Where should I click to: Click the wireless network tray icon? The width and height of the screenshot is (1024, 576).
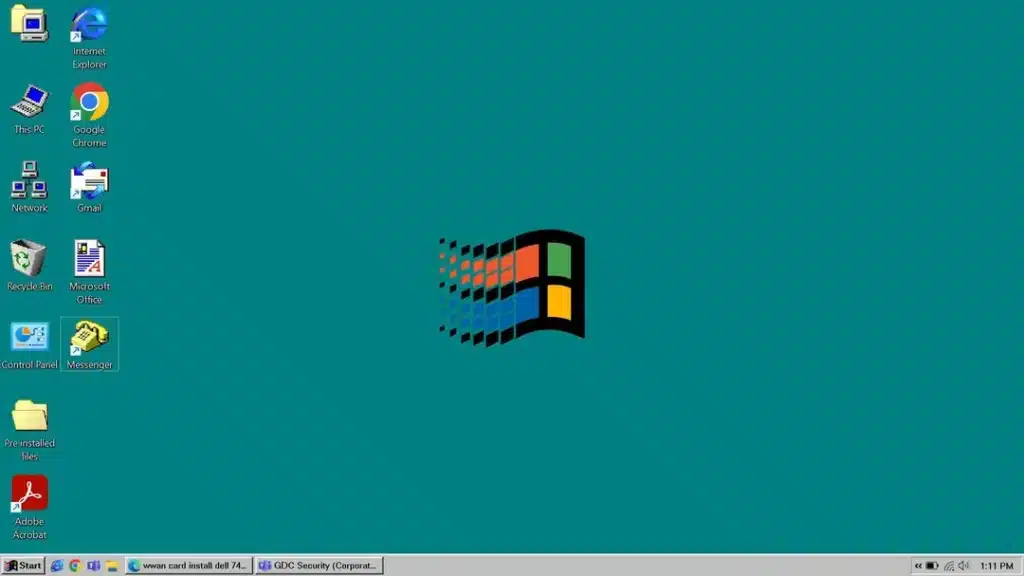[949, 566]
